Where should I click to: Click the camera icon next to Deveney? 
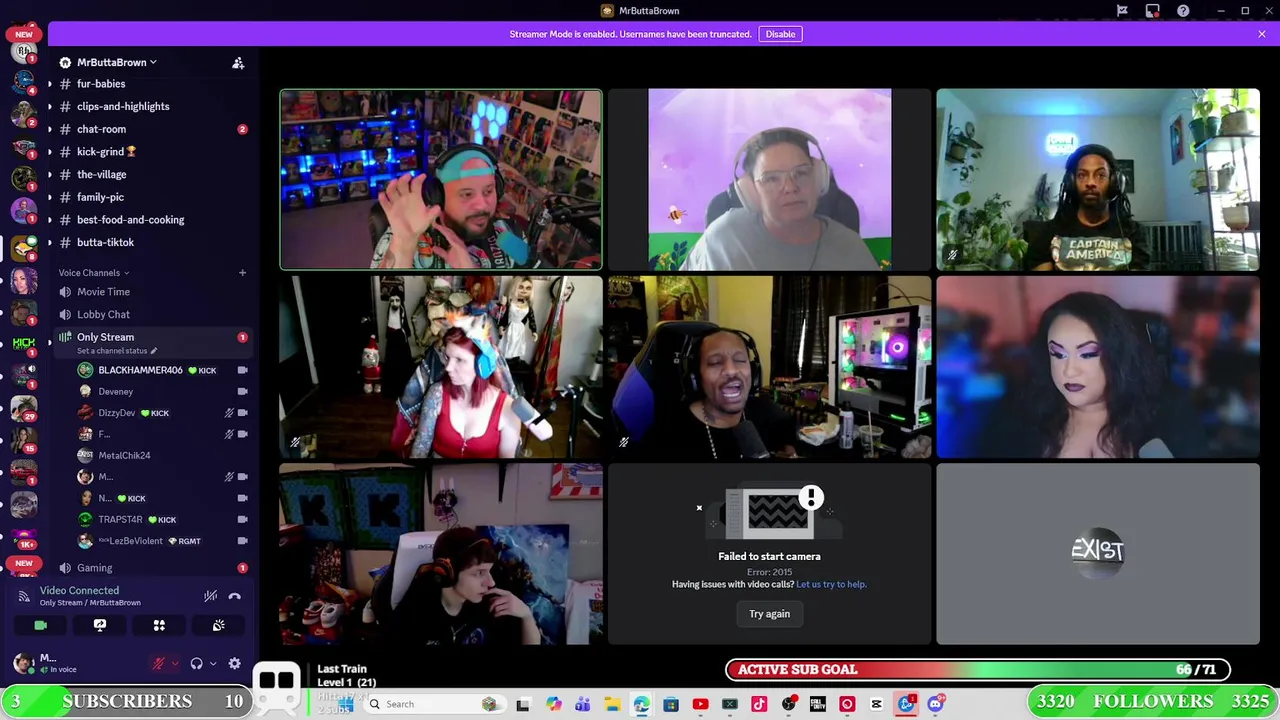[242, 392]
